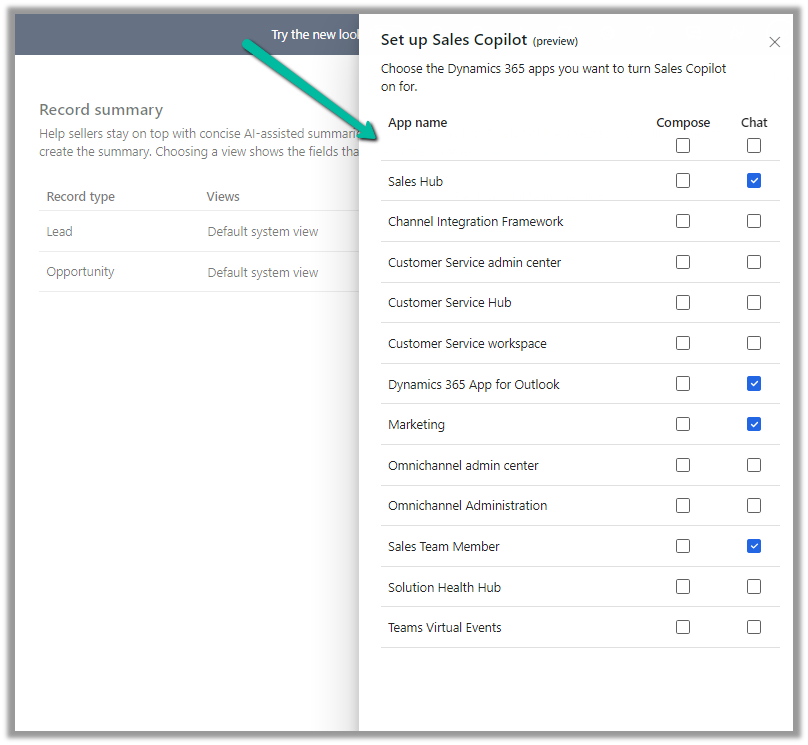Enable Compose for Omnichannel Administration
This screenshot has height=745, width=808.
coord(683,506)
